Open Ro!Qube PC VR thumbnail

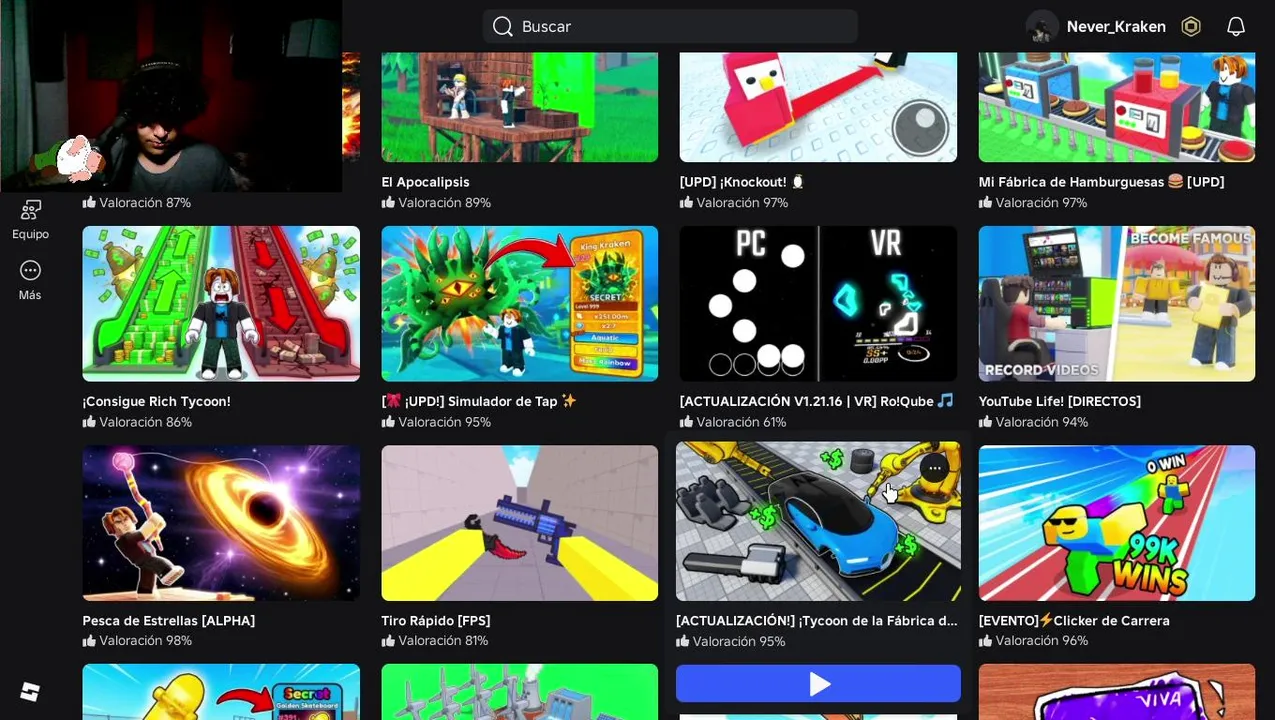[818, 303]
